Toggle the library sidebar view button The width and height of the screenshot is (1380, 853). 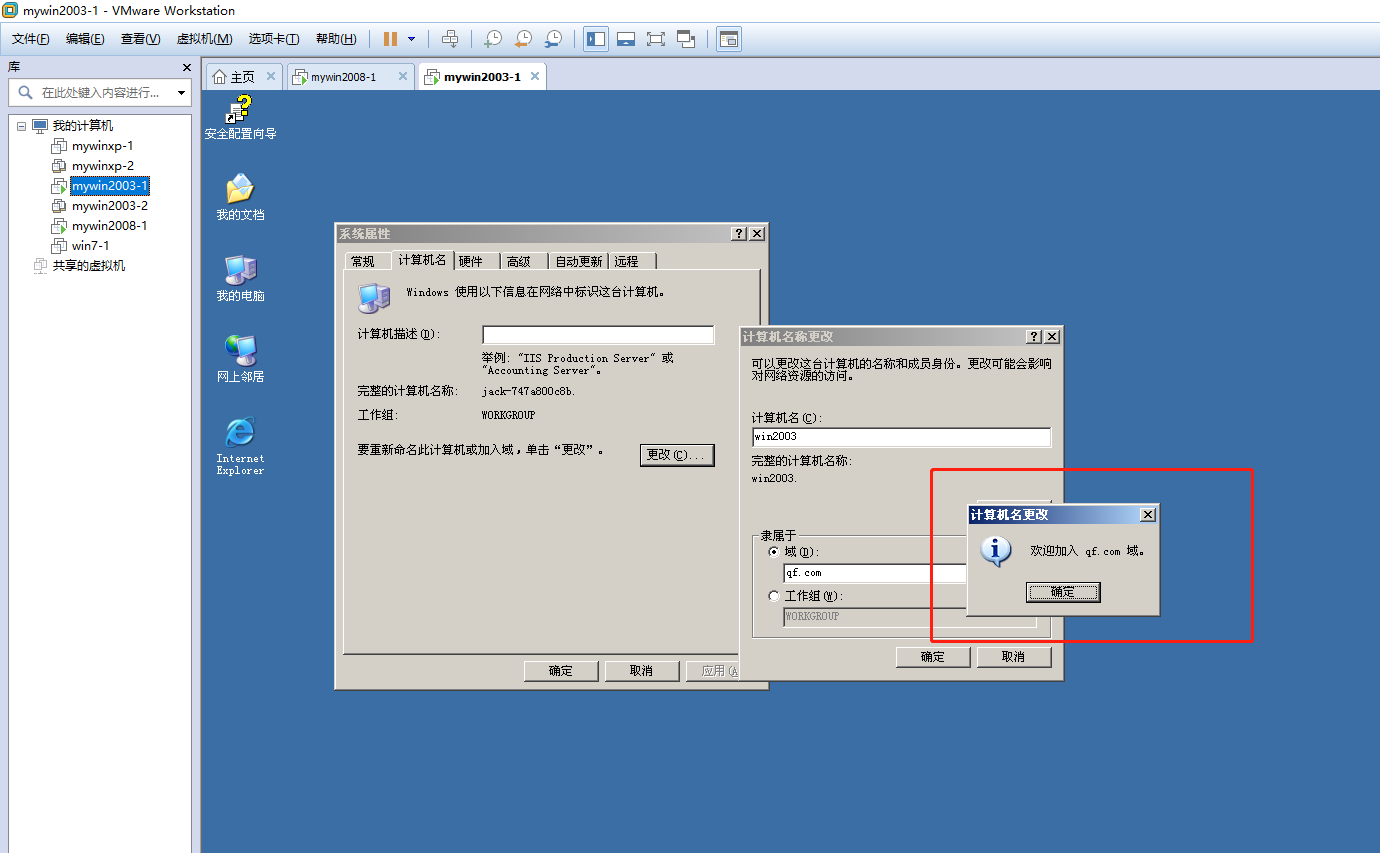click(596, 39)
